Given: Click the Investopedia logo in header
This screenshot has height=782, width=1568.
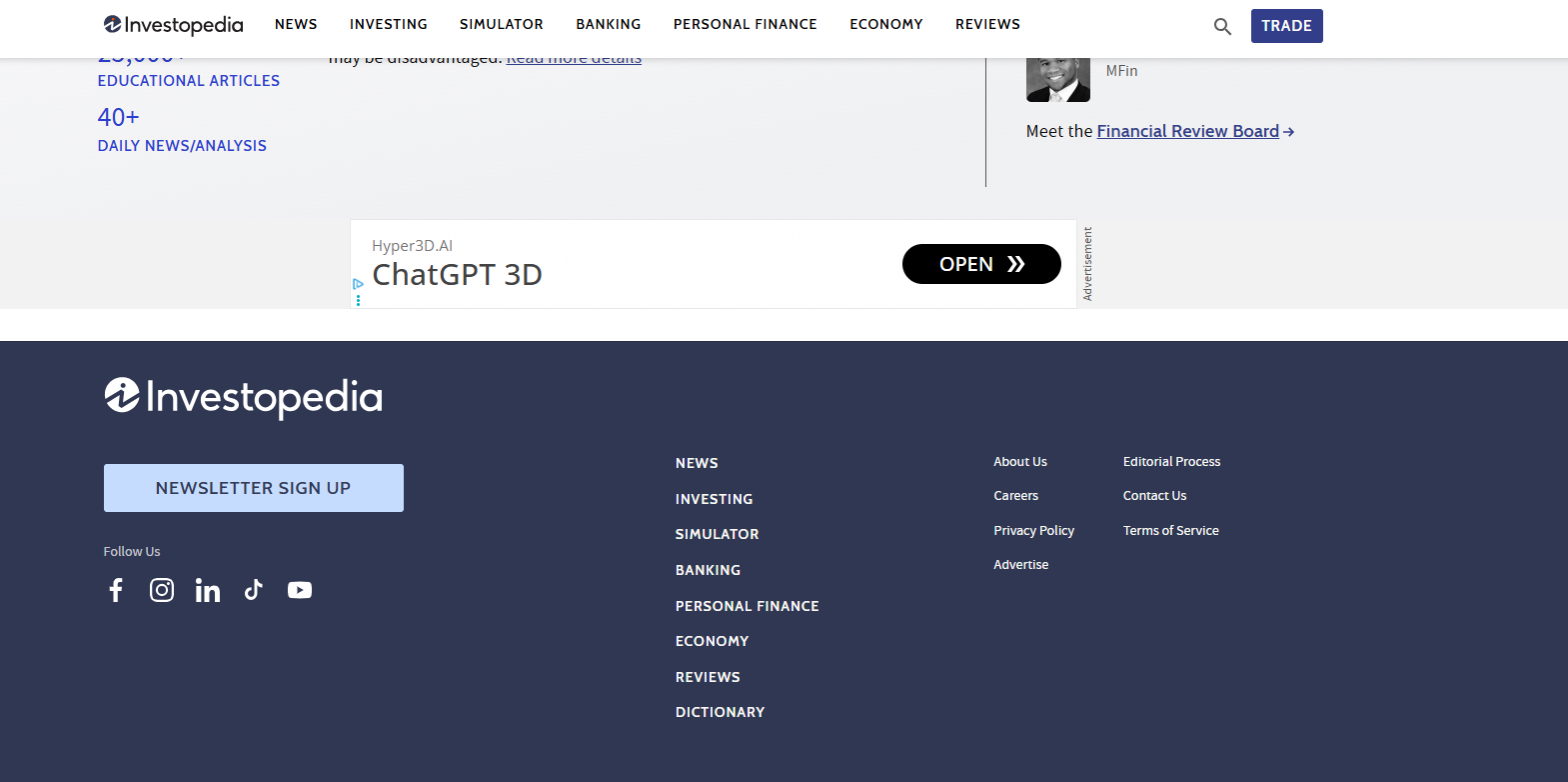Looking at the screenshot, I should click(174, 25).
